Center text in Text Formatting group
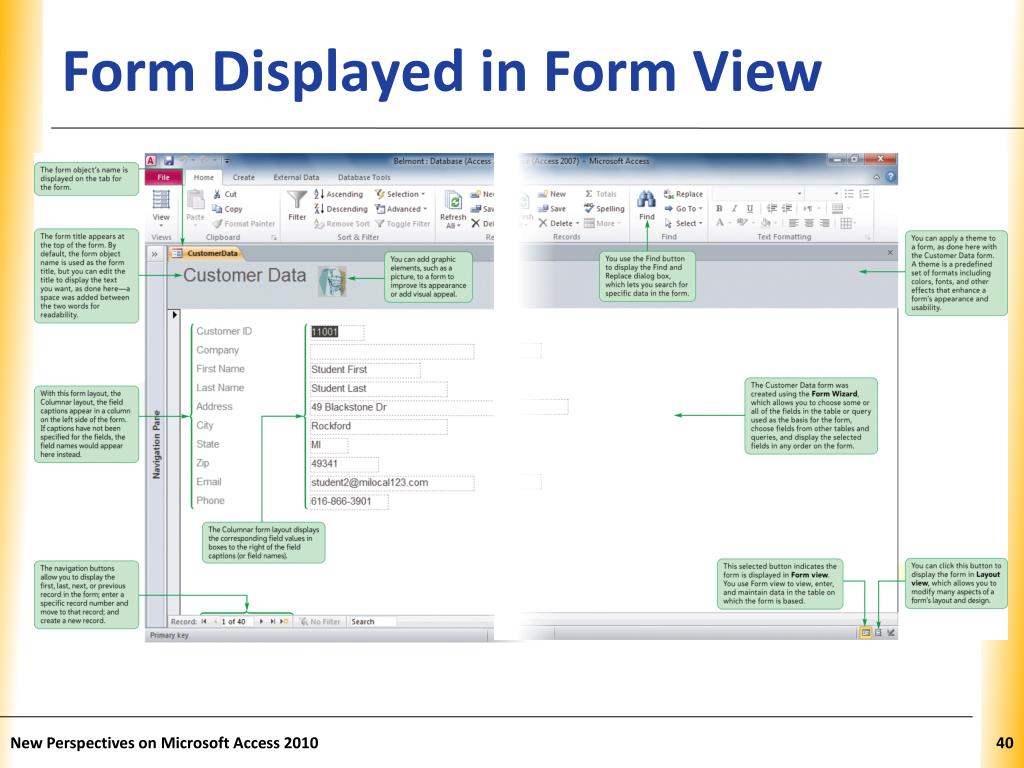Image resolution: width=1024 pixels, height=768 pixels. (x=809, y=223)
